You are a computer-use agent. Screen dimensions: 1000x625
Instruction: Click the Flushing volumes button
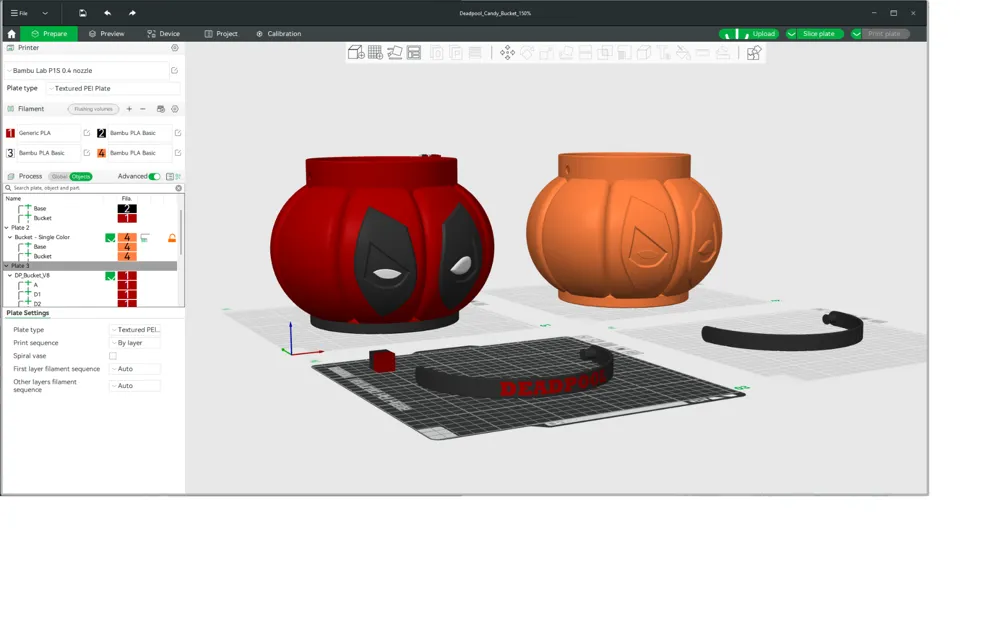(x=93, y=109)
